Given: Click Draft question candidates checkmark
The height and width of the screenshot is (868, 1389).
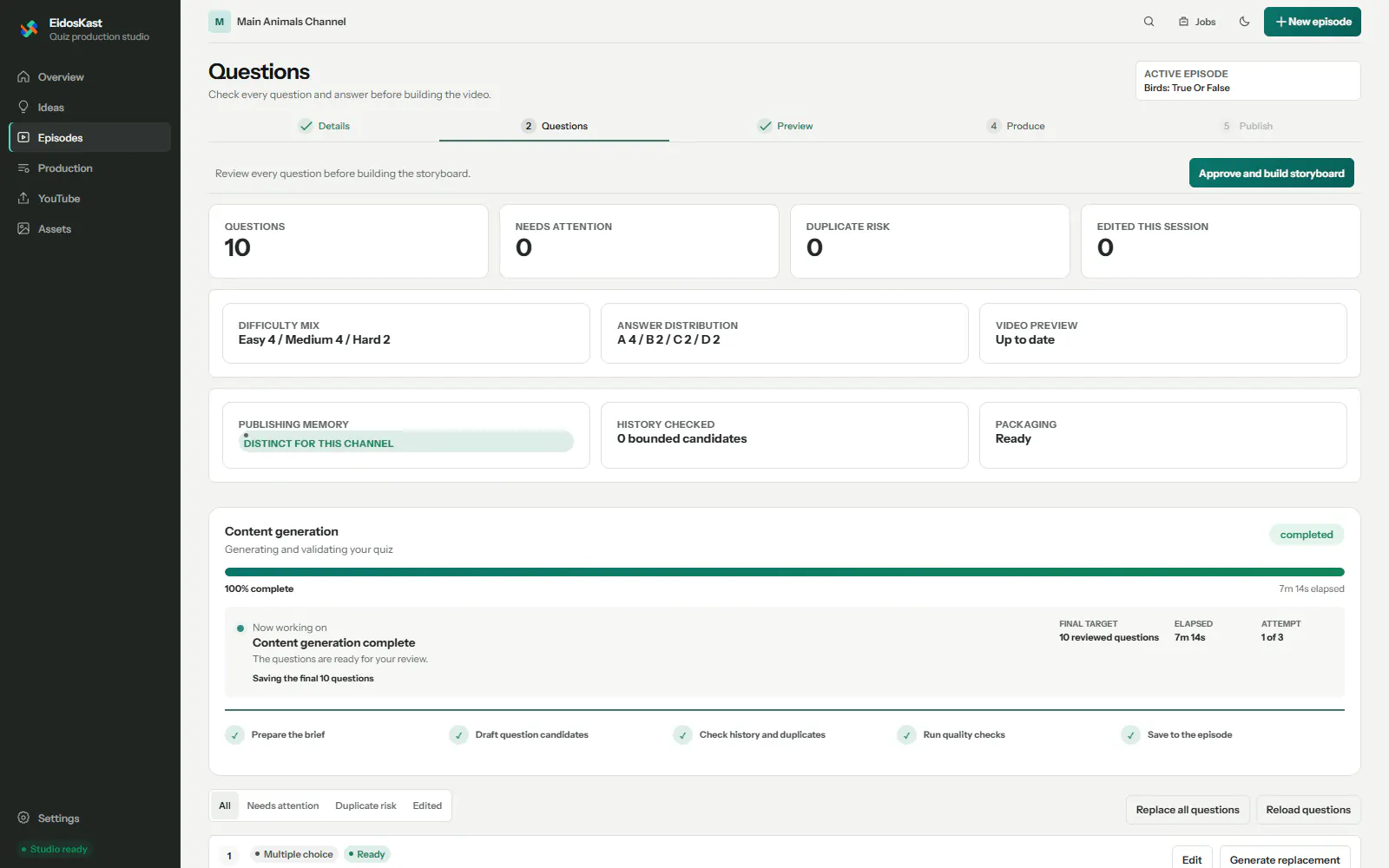Looking at the screenshot, I should (x=458, y=735).
